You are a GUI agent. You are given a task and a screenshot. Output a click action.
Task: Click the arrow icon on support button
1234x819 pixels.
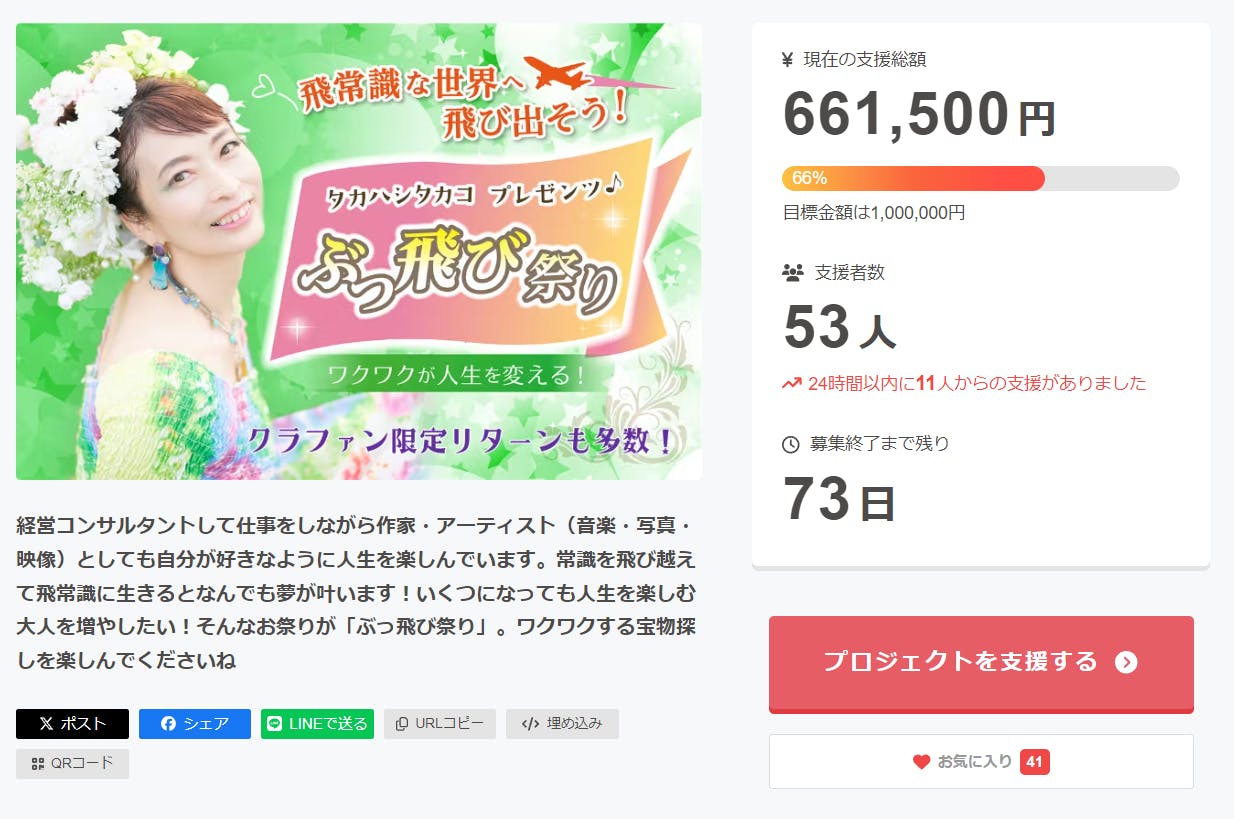(x=1126, y=662)
